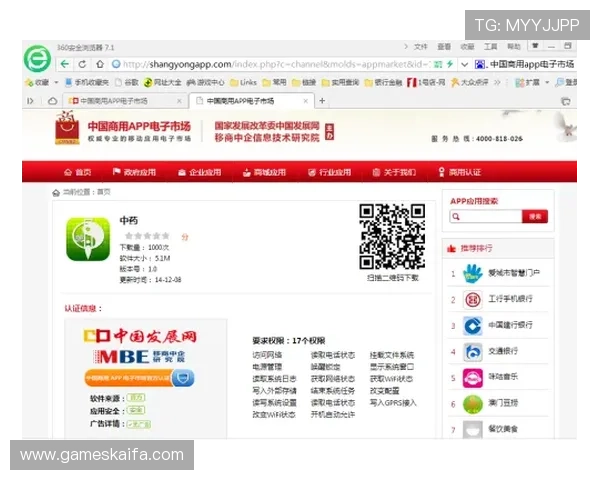Open the 手机收藏夹 bookmark

[x=87, y=82]
